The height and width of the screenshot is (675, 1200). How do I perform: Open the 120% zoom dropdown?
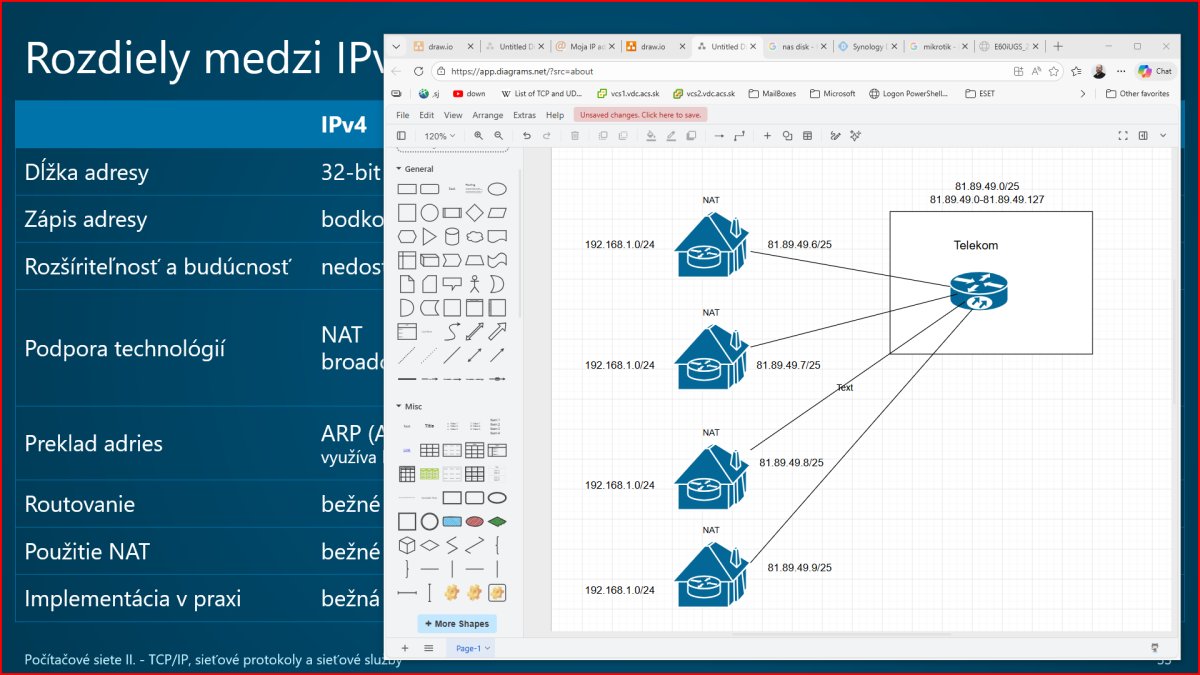click(x=440, y=136)
